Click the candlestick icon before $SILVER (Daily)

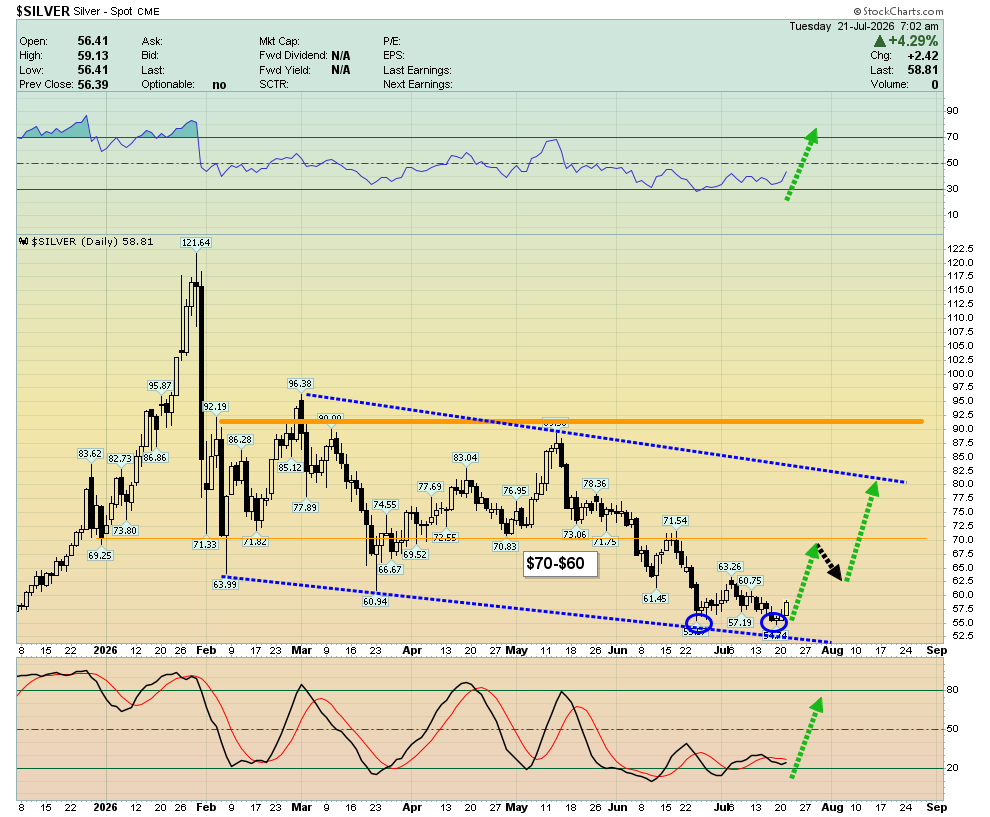[23, 241]
